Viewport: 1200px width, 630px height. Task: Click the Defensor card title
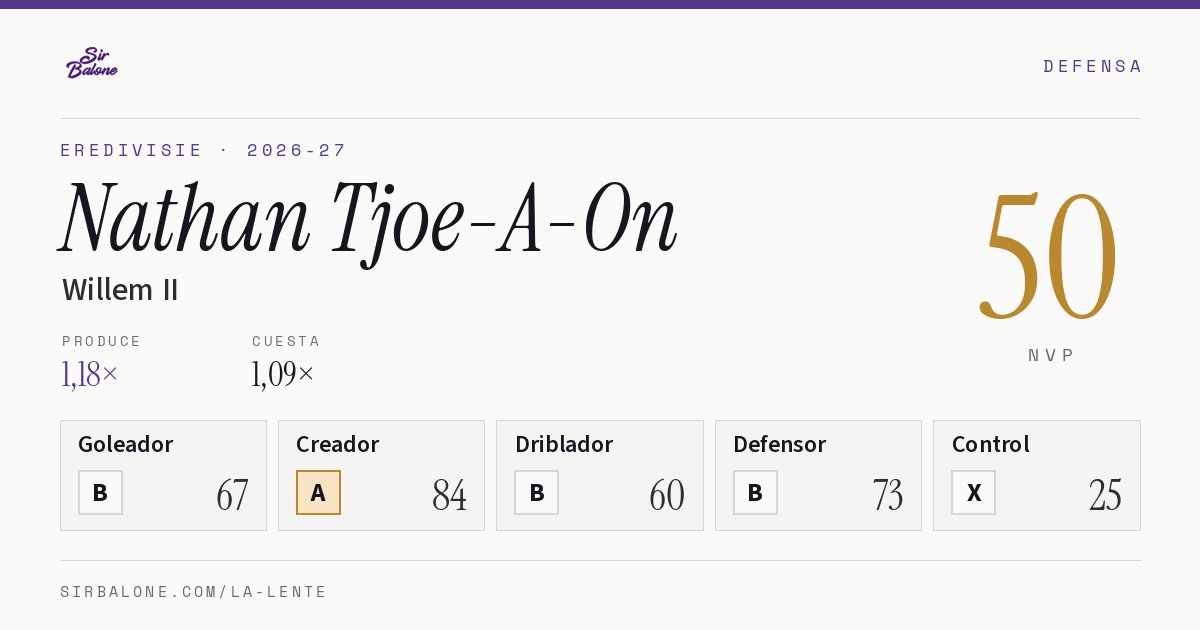(x=780, y=444)
